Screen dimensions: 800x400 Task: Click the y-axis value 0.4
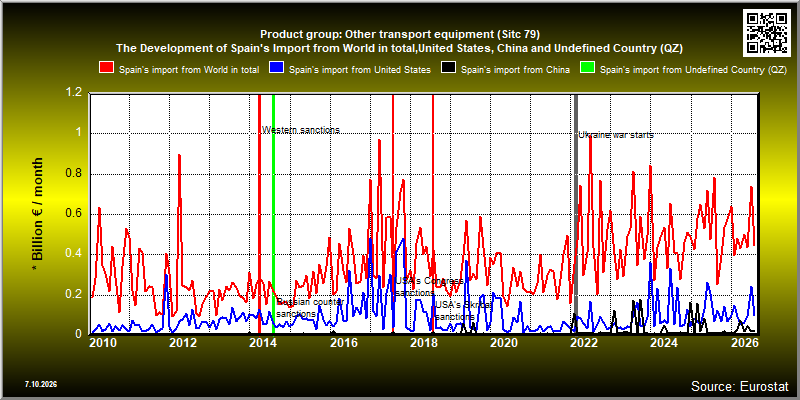click(75, 254)
